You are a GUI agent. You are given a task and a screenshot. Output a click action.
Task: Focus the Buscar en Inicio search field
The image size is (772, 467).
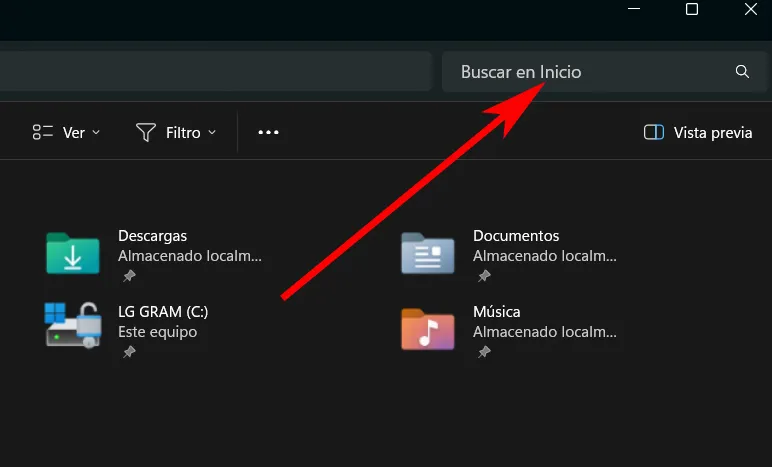[604, 72]
